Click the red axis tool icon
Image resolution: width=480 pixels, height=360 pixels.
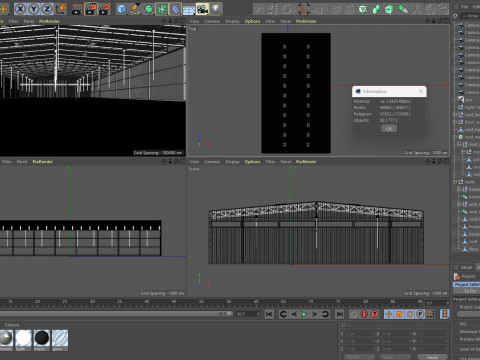(304, 9)
